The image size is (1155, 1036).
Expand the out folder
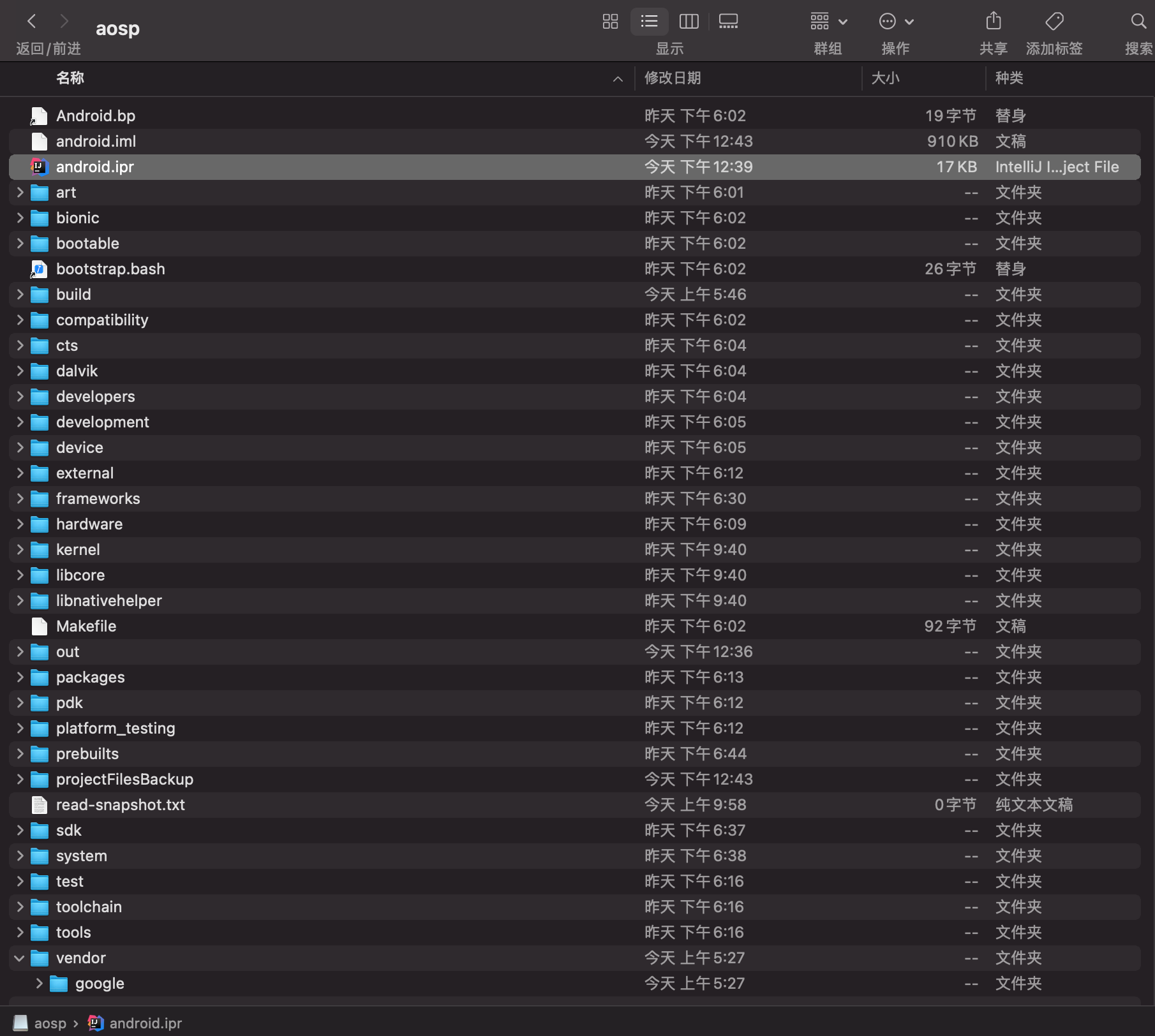point(20,651)
